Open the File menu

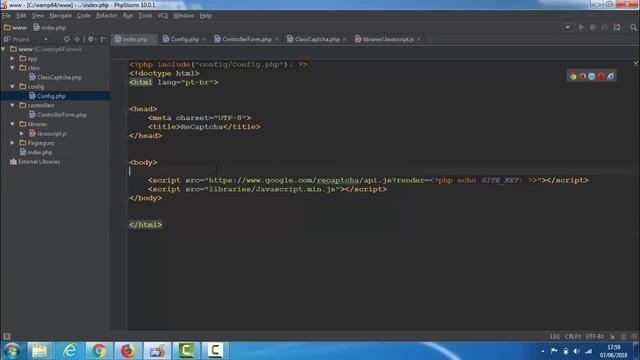[x=7, y=16]
